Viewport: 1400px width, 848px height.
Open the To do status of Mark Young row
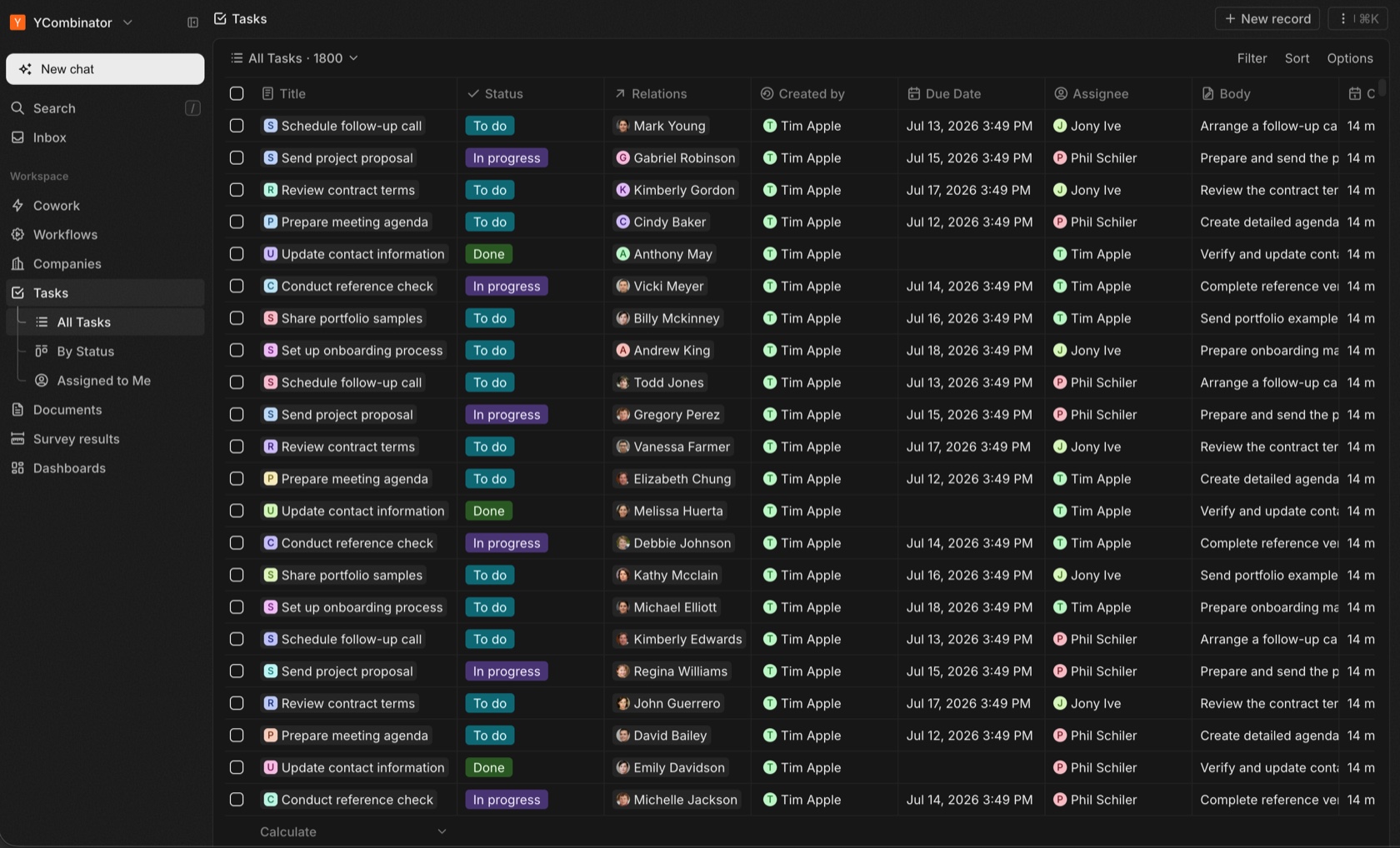[490, 126]
